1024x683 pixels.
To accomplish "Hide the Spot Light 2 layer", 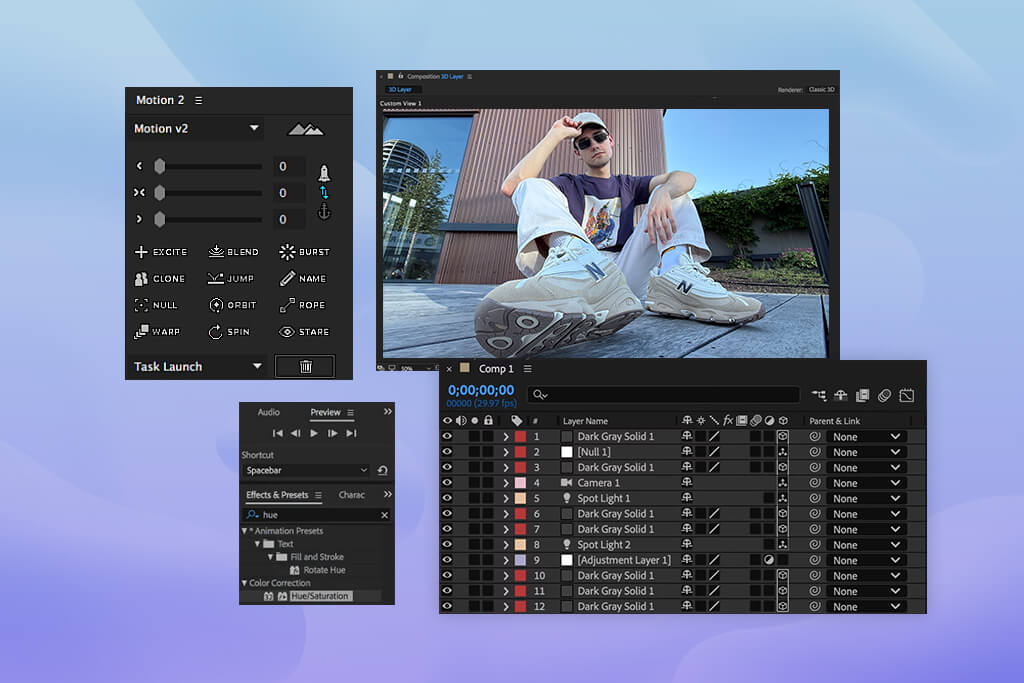I will pos(447,545).
